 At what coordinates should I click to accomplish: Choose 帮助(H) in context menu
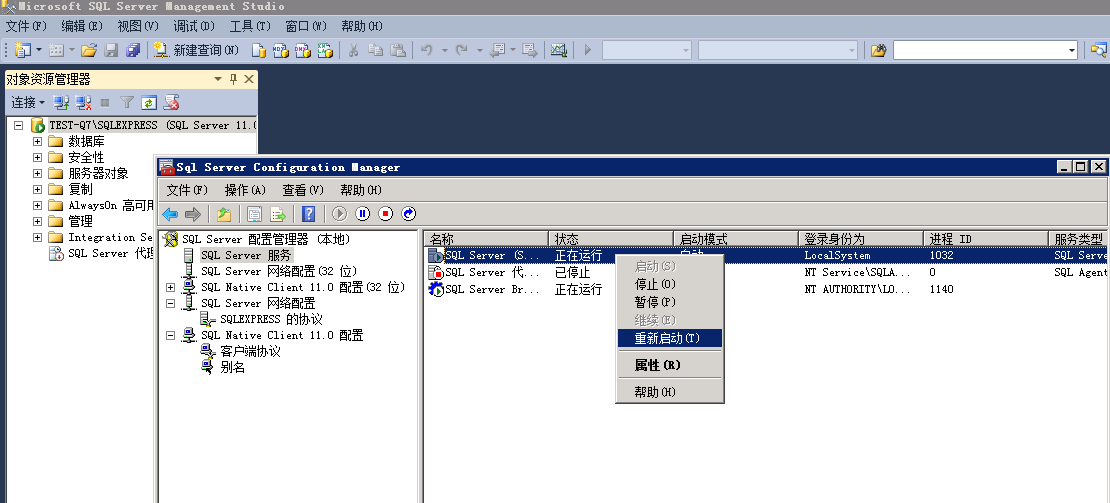tap(670, 392)
